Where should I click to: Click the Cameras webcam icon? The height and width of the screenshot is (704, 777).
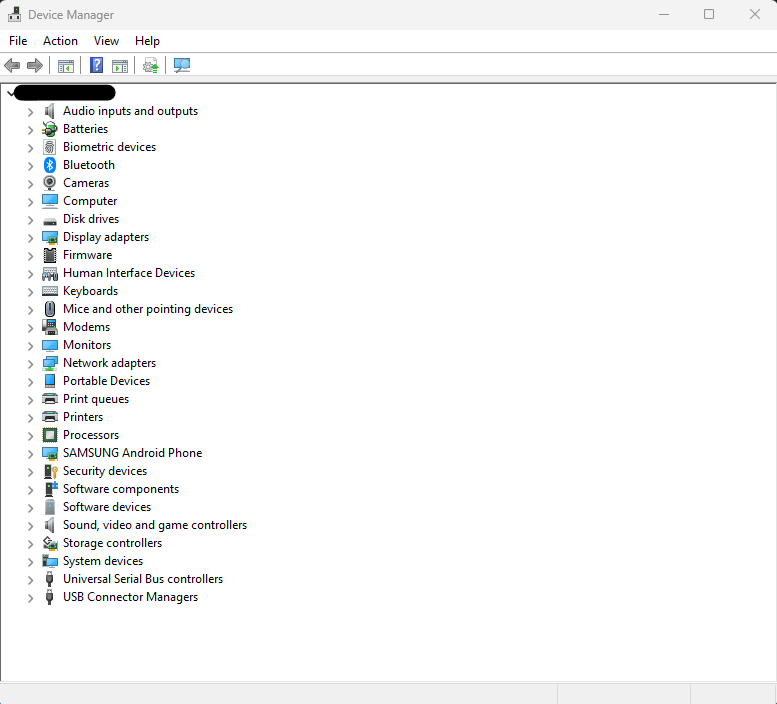[50, 183]
